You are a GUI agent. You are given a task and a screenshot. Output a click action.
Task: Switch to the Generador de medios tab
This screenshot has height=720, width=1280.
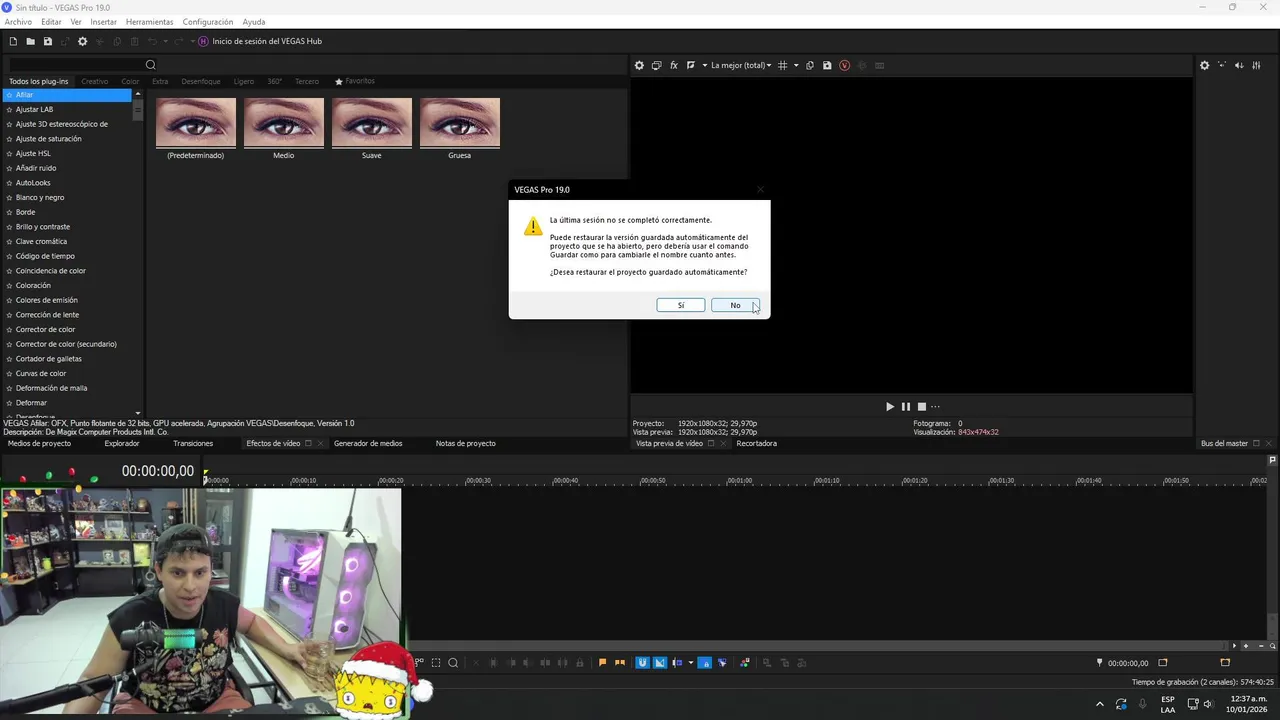(368, 443)
